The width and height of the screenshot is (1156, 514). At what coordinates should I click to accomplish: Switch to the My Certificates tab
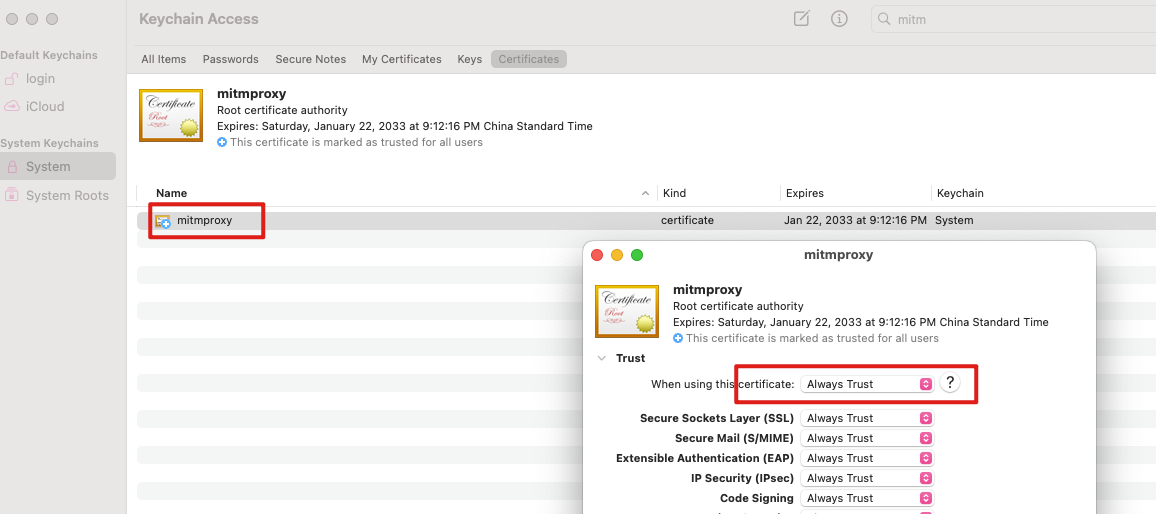[x=402, y=59]
